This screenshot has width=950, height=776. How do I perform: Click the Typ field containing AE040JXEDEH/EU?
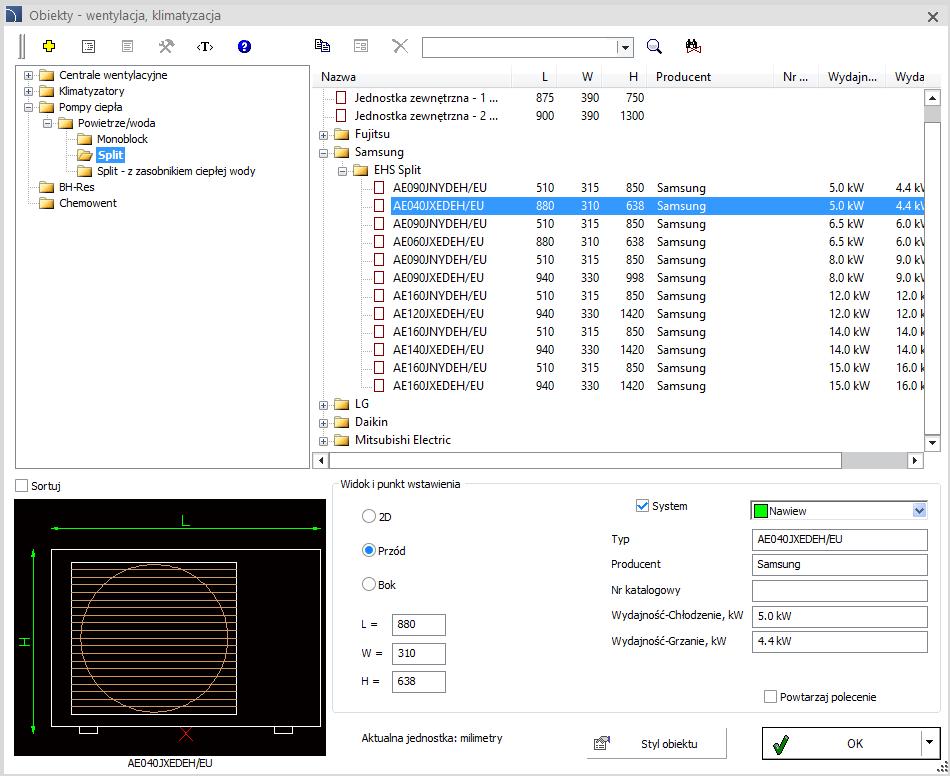pos(839,540)
